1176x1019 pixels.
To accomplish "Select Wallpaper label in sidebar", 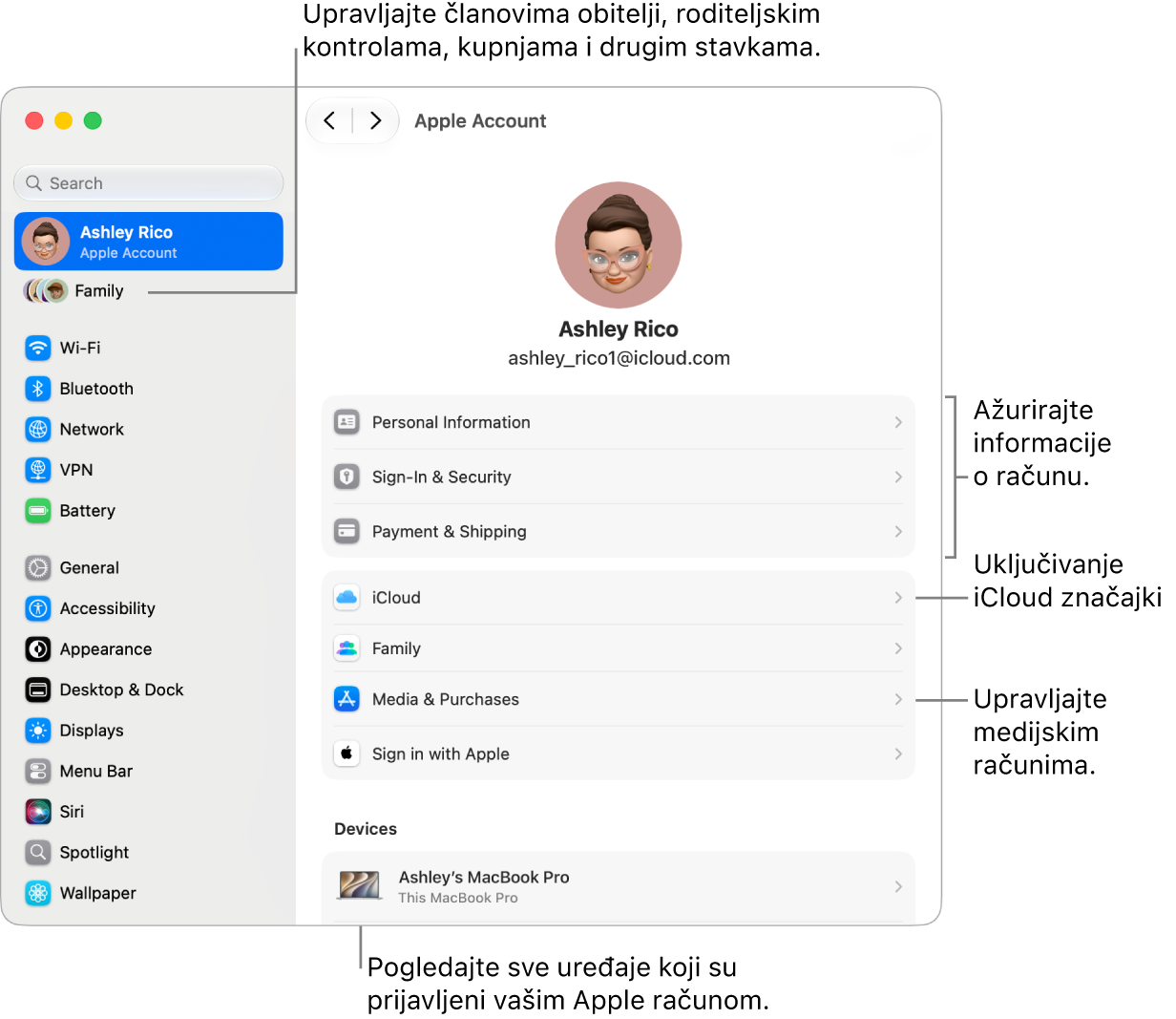I will tap(98, 893).
